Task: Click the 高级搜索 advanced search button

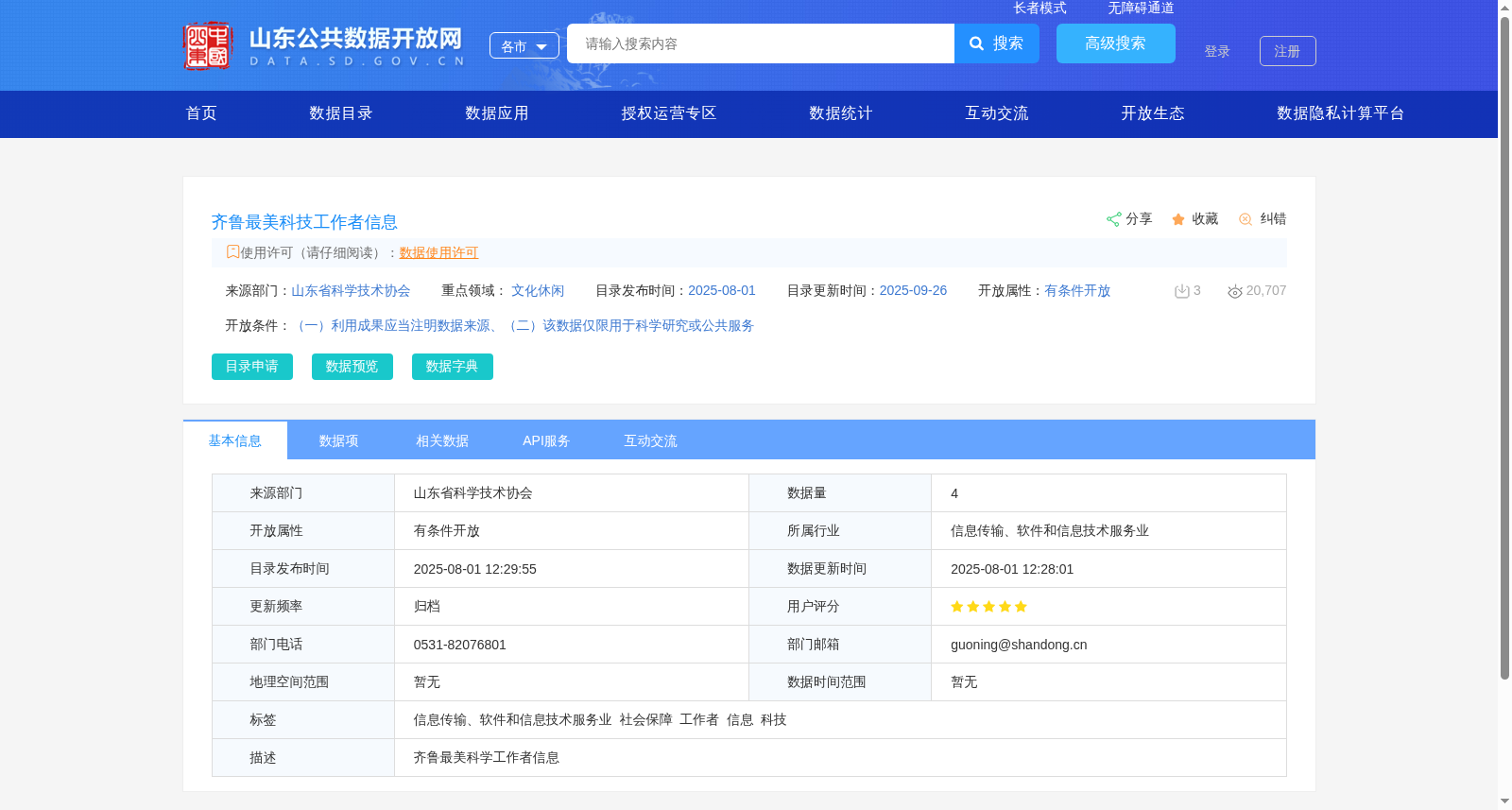Action: click(1116, 43)
